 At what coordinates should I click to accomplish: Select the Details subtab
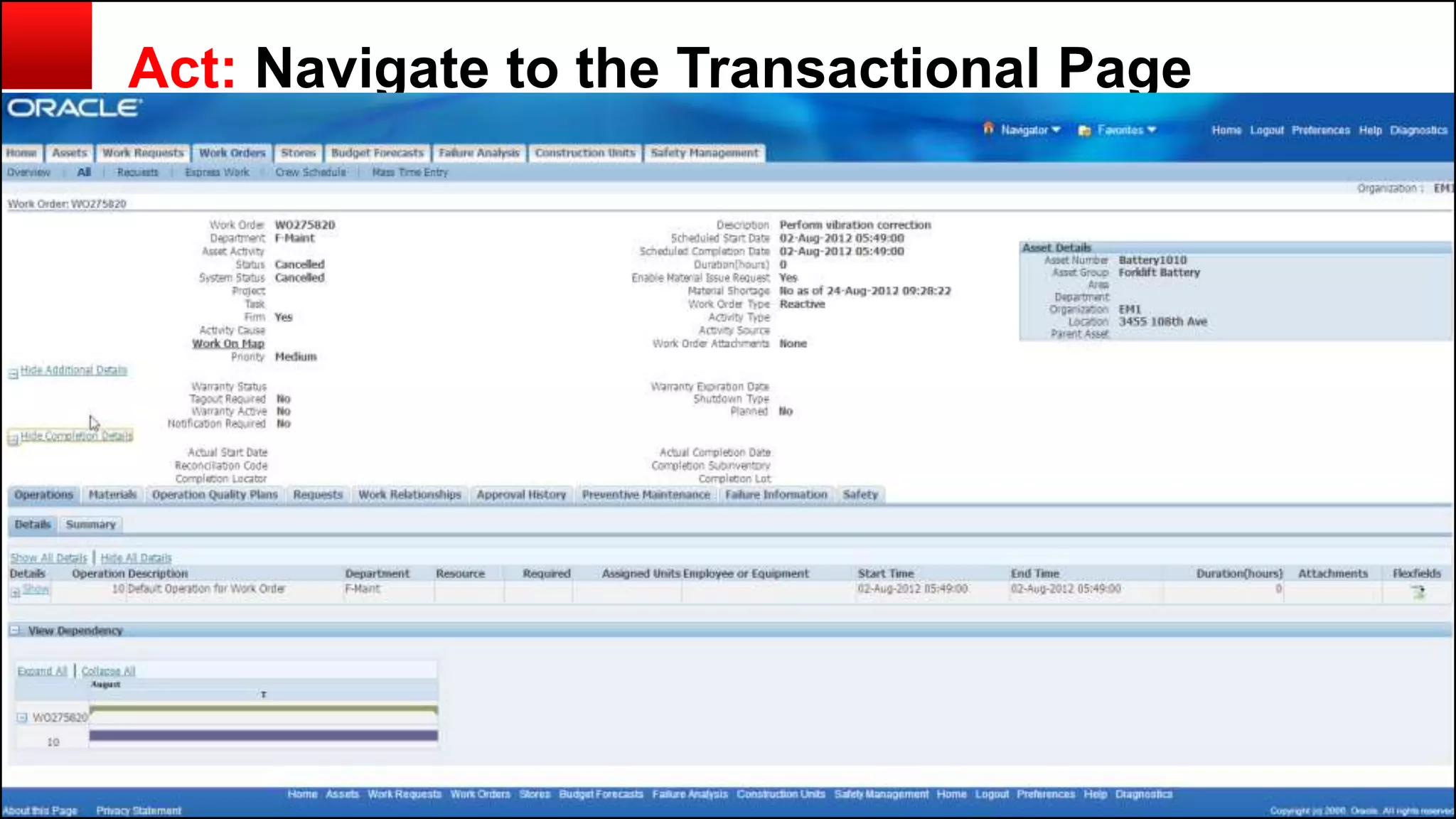pos(33,525)
